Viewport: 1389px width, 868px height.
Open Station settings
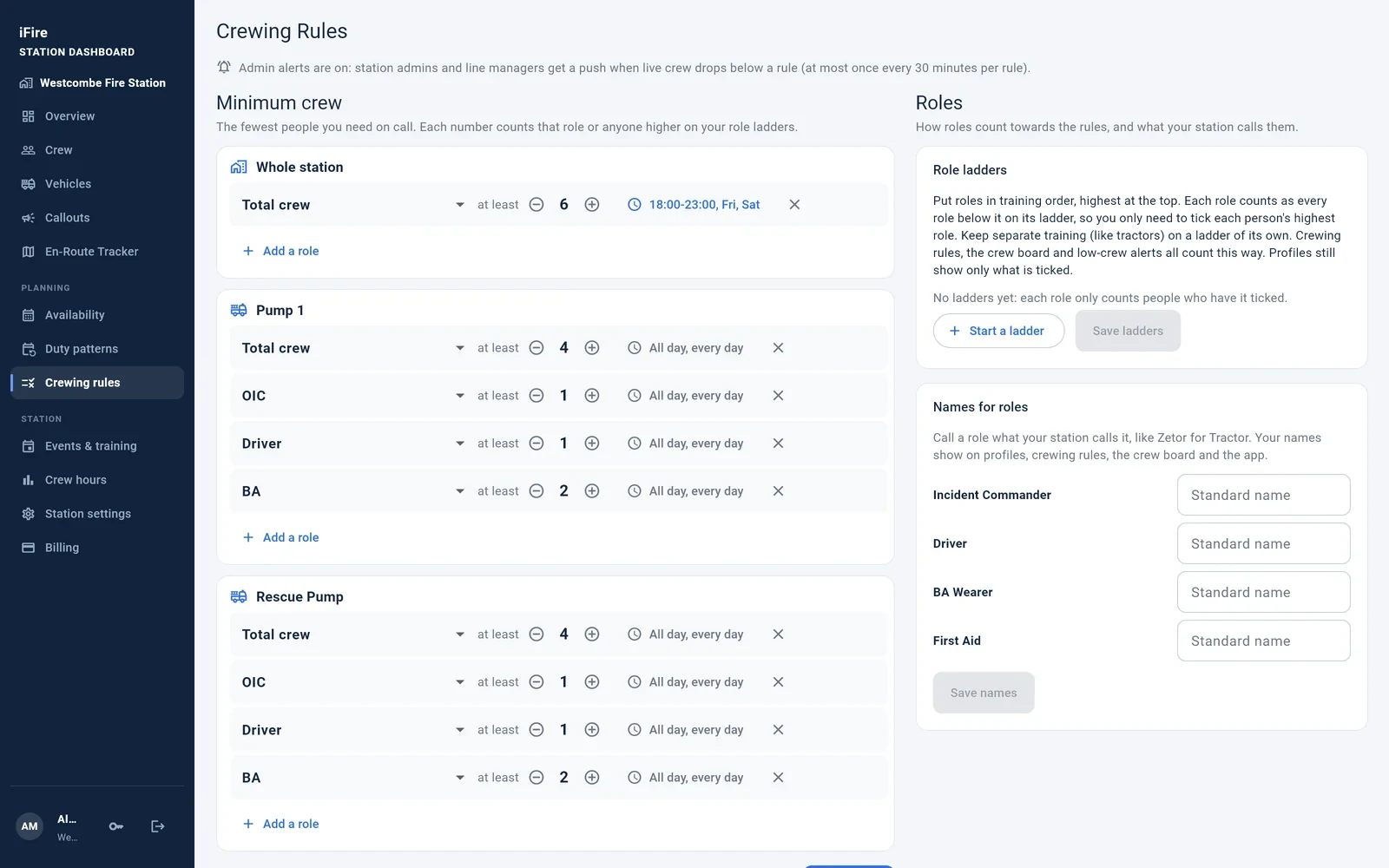(97, 514)
